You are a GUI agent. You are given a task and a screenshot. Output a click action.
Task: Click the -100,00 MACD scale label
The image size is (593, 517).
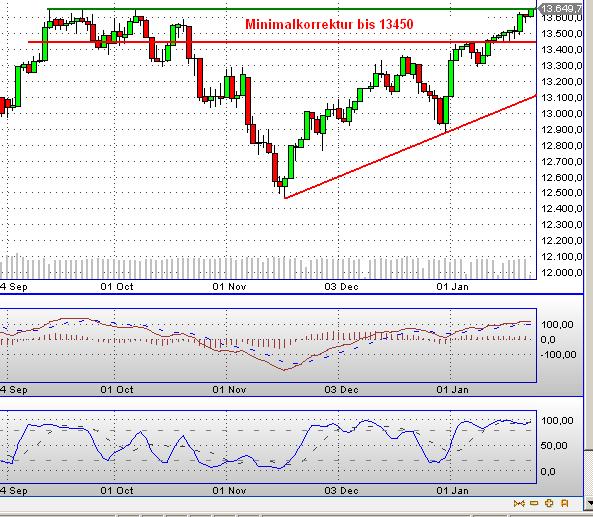click(x=559, y=354)
